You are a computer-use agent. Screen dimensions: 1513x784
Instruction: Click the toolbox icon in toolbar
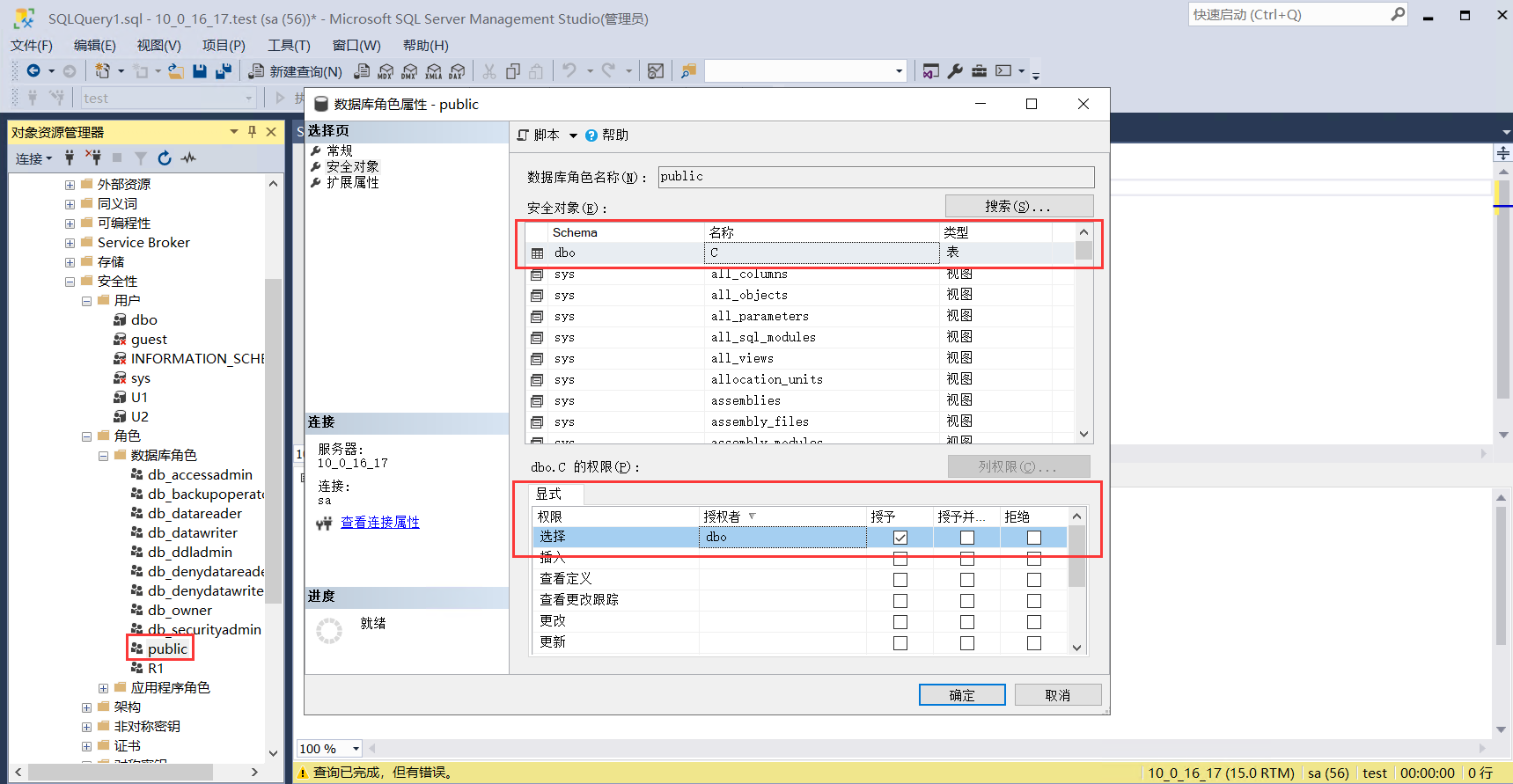[x=979, y=71]
